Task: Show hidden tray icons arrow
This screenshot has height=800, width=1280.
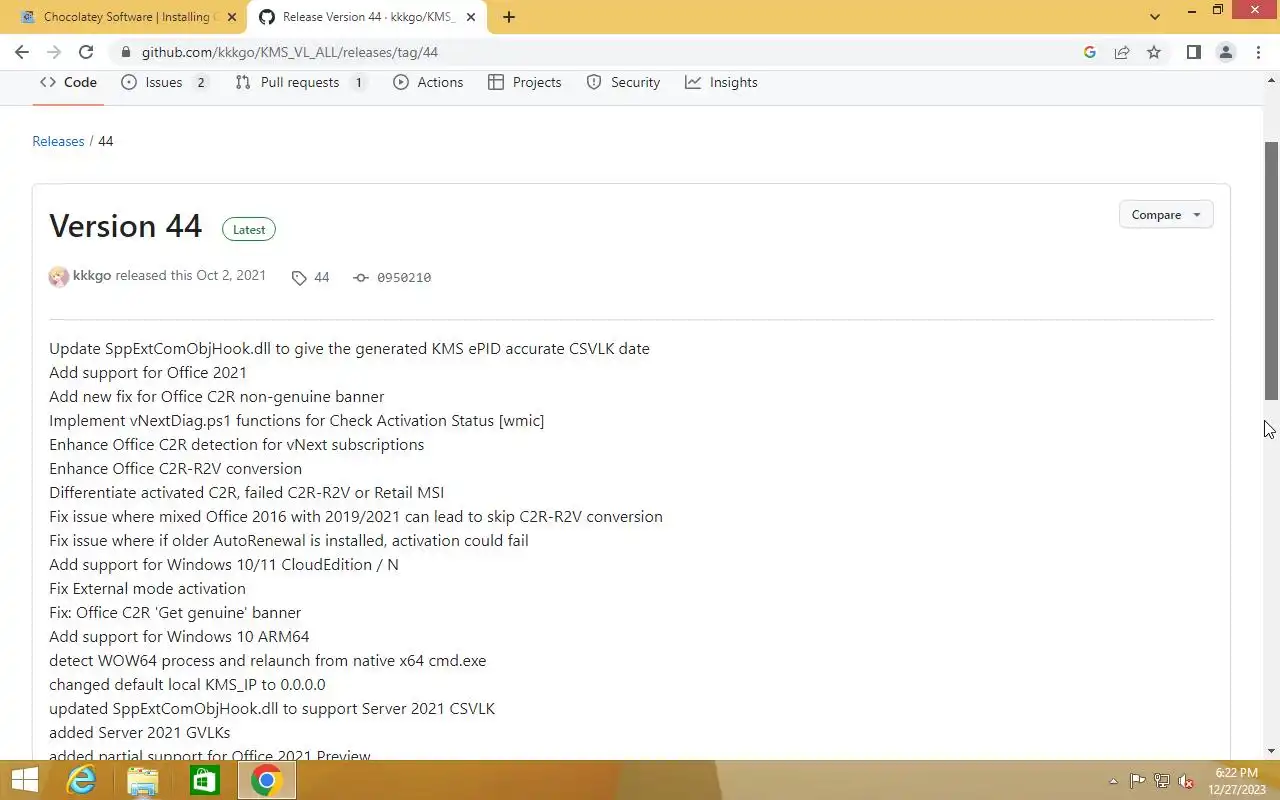Action: [1113, 781]
